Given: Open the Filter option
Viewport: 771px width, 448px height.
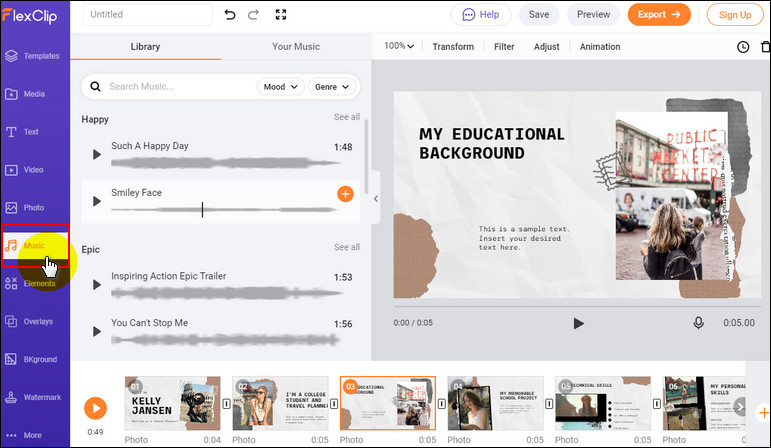Looking at the screenshot, I should [504, 47].
